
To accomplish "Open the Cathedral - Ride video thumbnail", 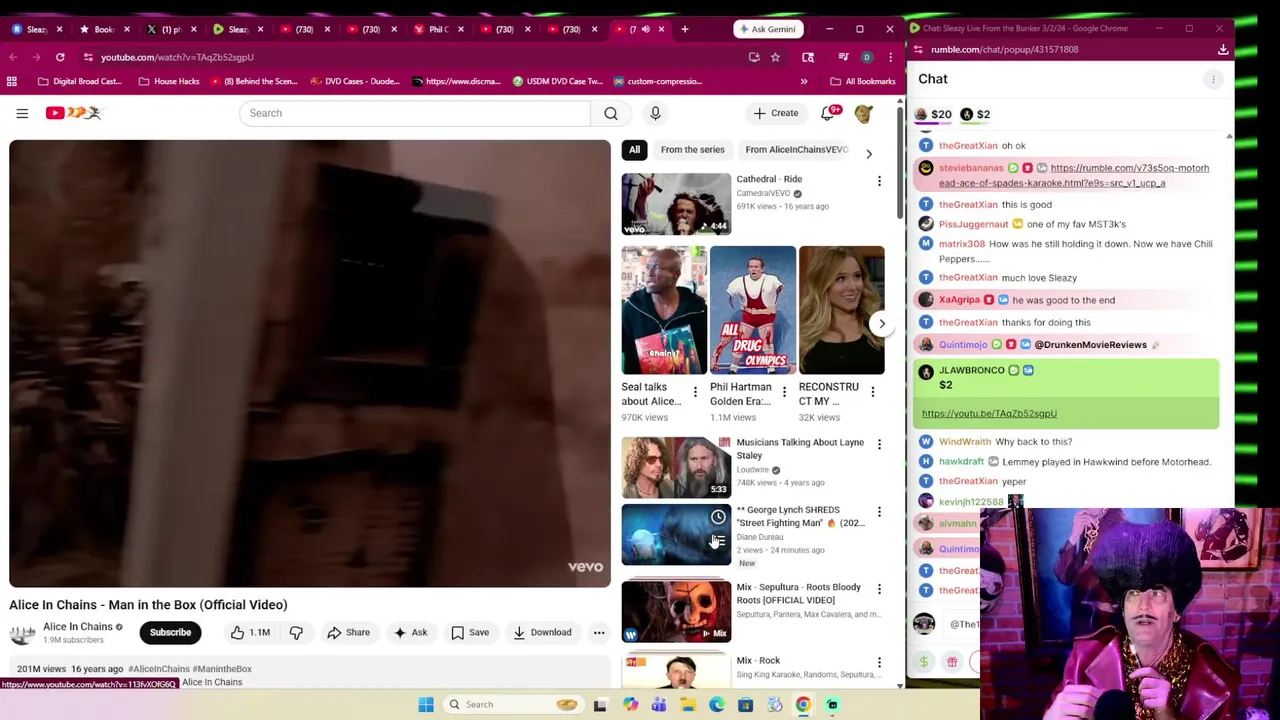I will click(676, 203).
